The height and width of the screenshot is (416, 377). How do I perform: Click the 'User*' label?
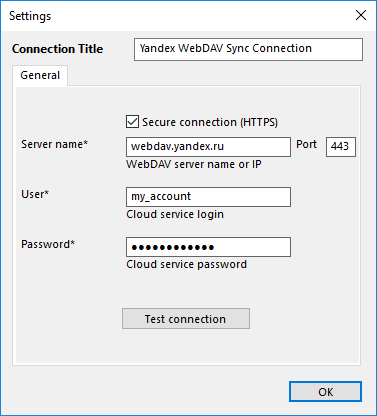click(x=35, y=194)
